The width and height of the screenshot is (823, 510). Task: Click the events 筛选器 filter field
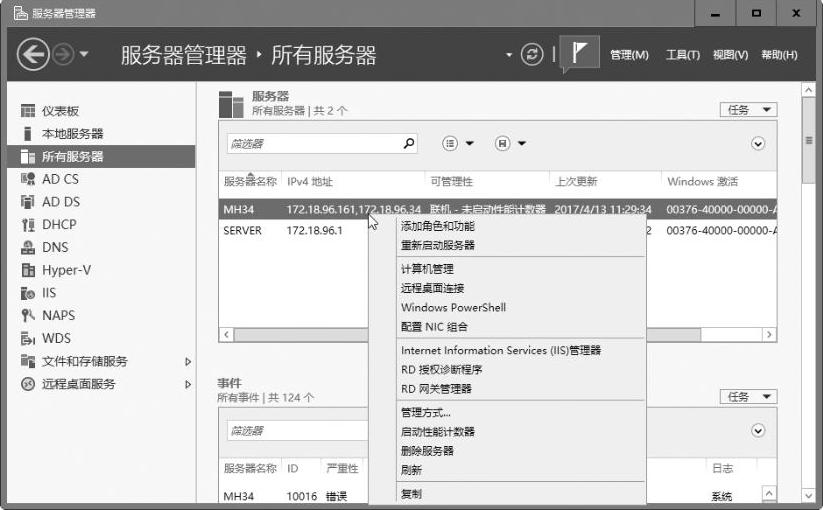(x=298, y=431)
